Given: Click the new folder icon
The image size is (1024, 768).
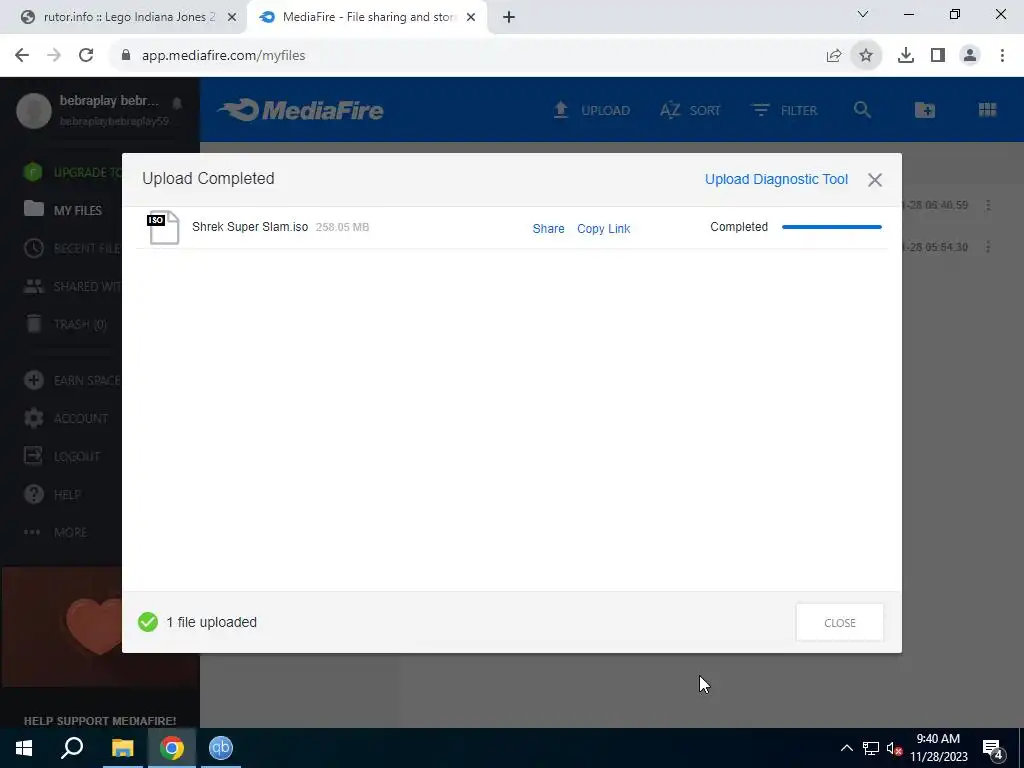Looking at the screenshot, I should click(x=925, y=110).
